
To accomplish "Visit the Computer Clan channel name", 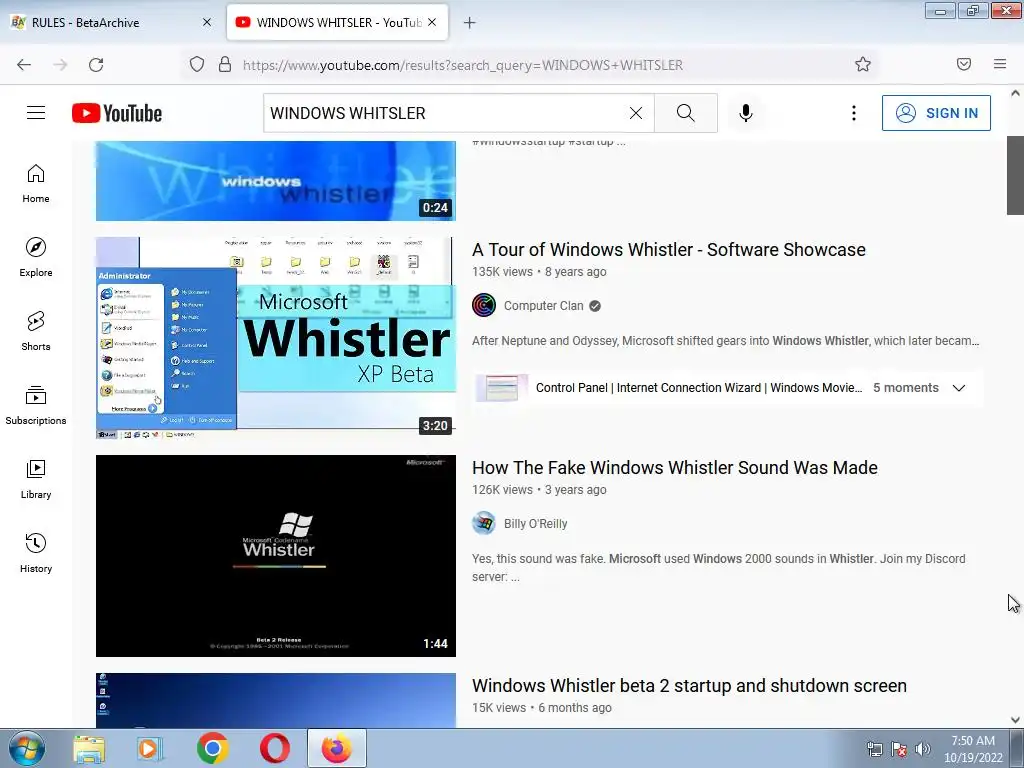I will pyautogui.click(x=543, y=306).
